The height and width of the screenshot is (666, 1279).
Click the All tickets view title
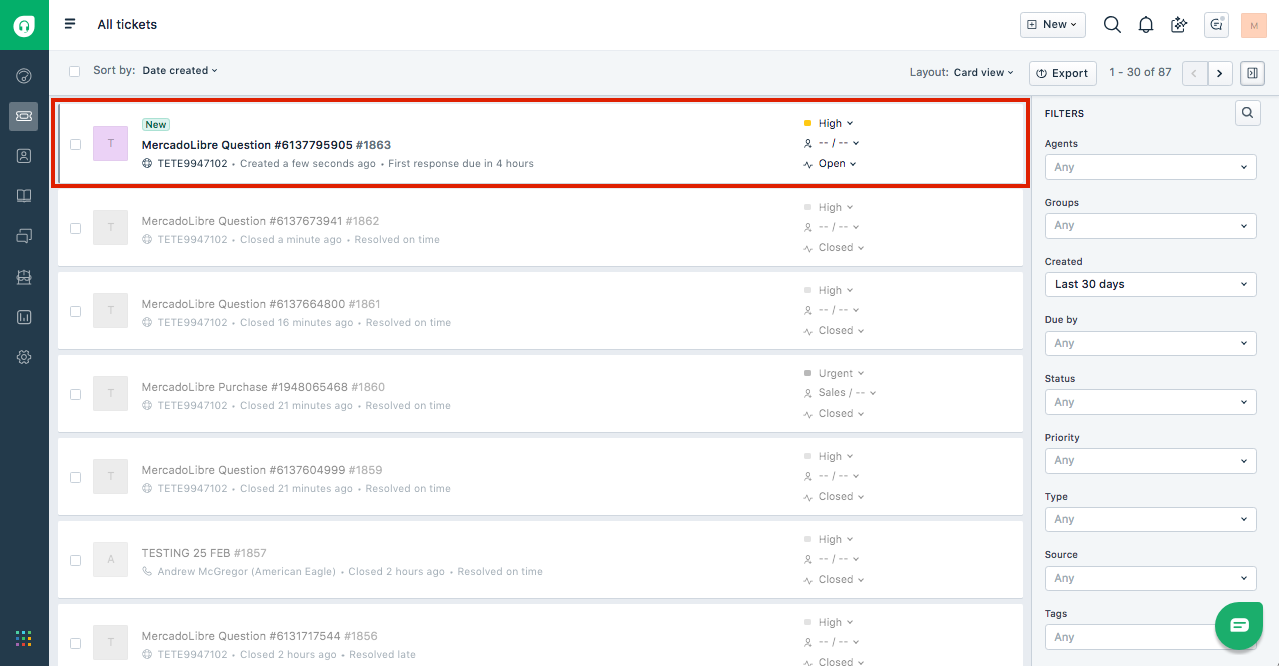127,24
